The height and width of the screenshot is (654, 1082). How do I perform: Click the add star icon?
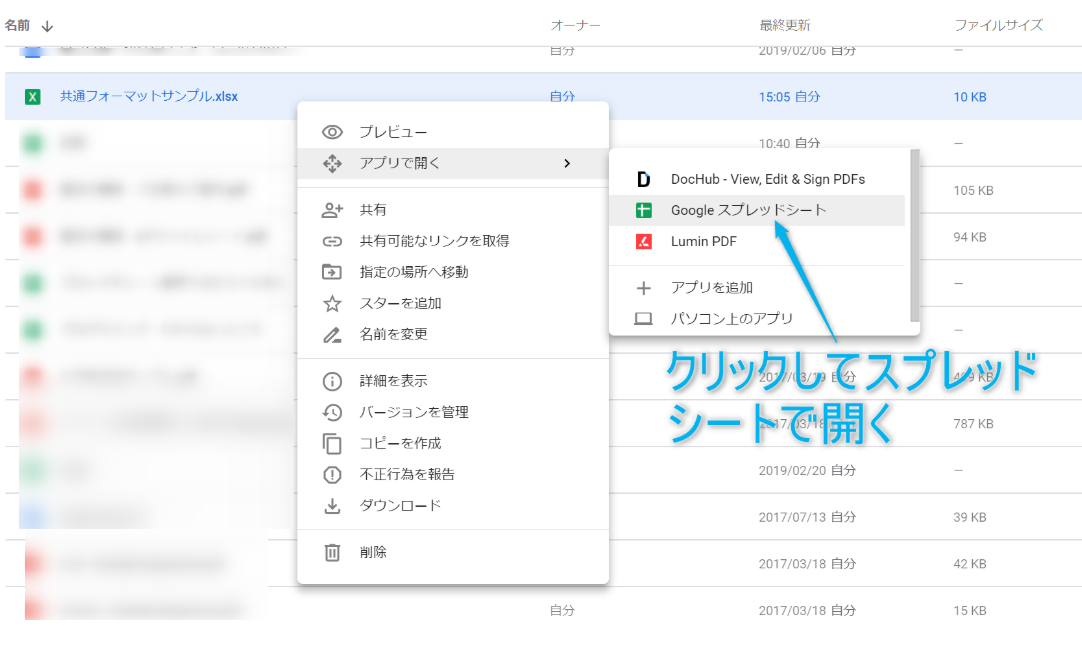pos(332,304)
